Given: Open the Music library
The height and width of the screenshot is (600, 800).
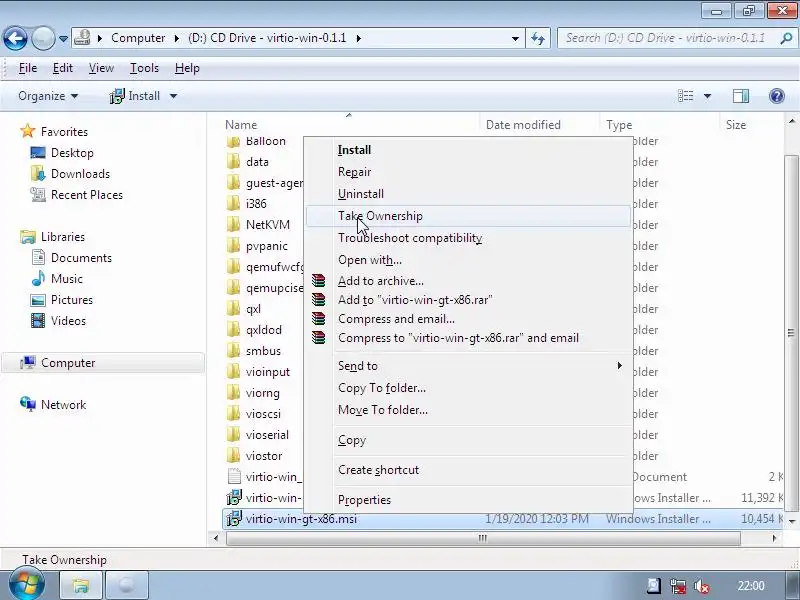Looking at the screenshot, I should coord(66,279).
